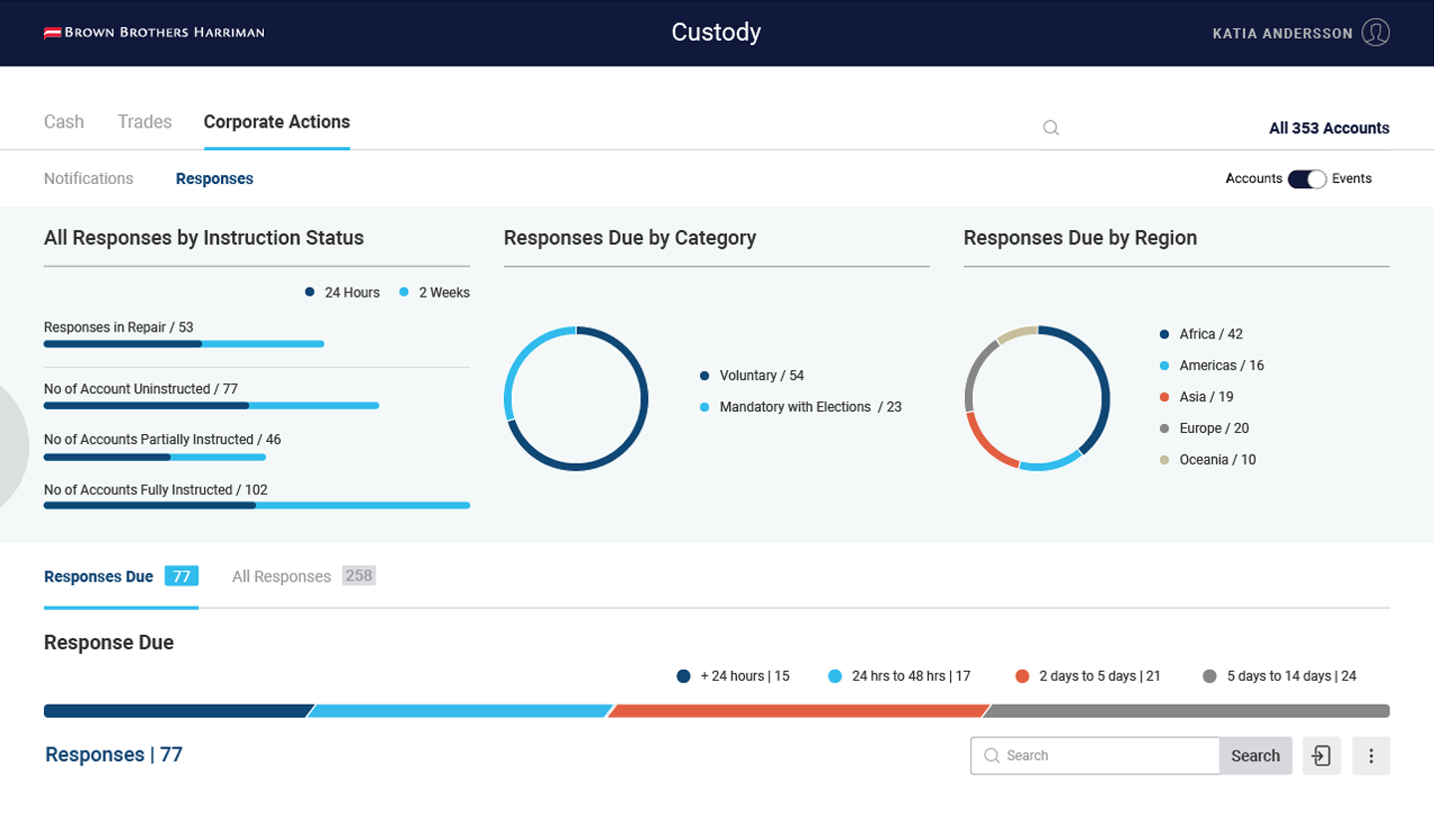Click the Search button
Screen dimensions: 1434x840
pos(1256,755)
